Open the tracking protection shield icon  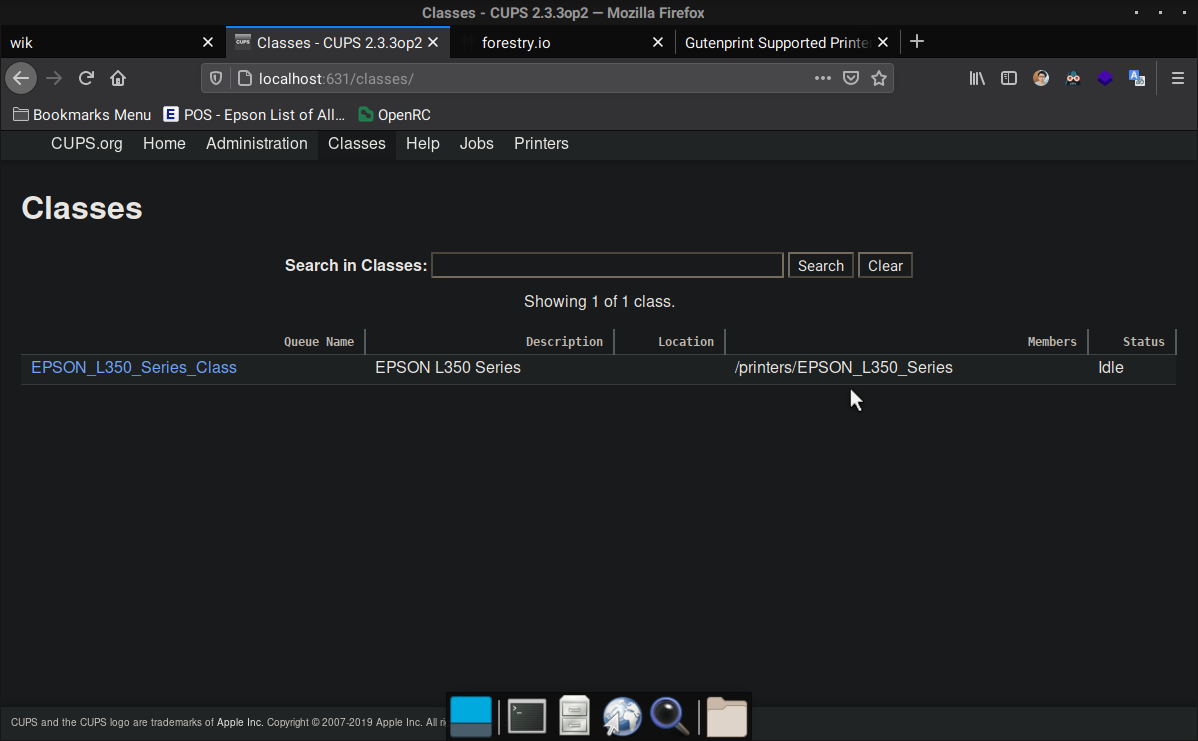pos(216,79)
